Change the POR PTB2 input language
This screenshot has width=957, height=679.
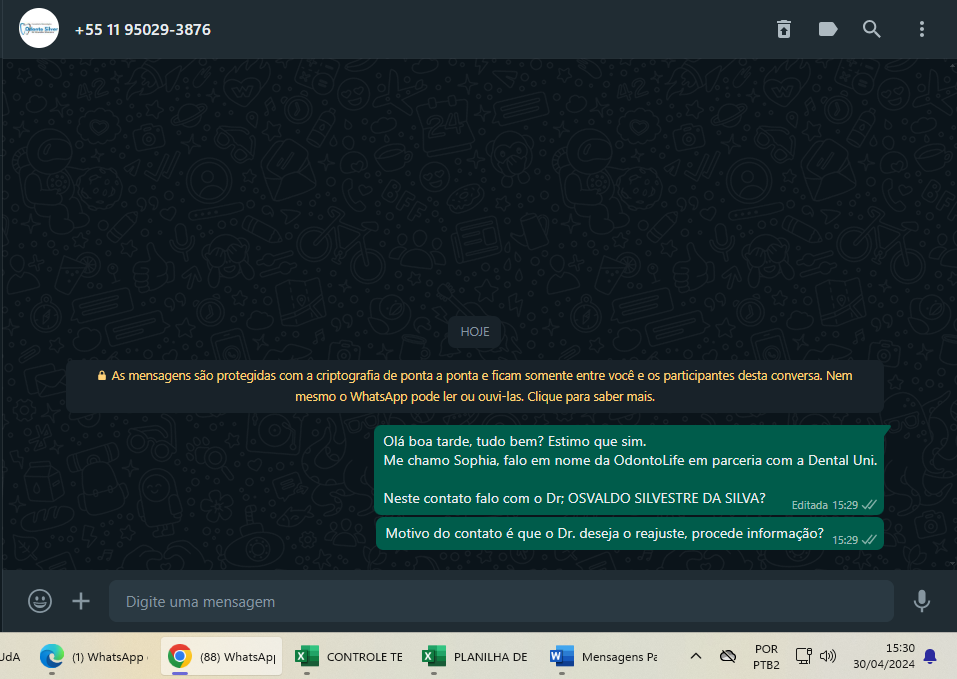[x=766, y=656]
